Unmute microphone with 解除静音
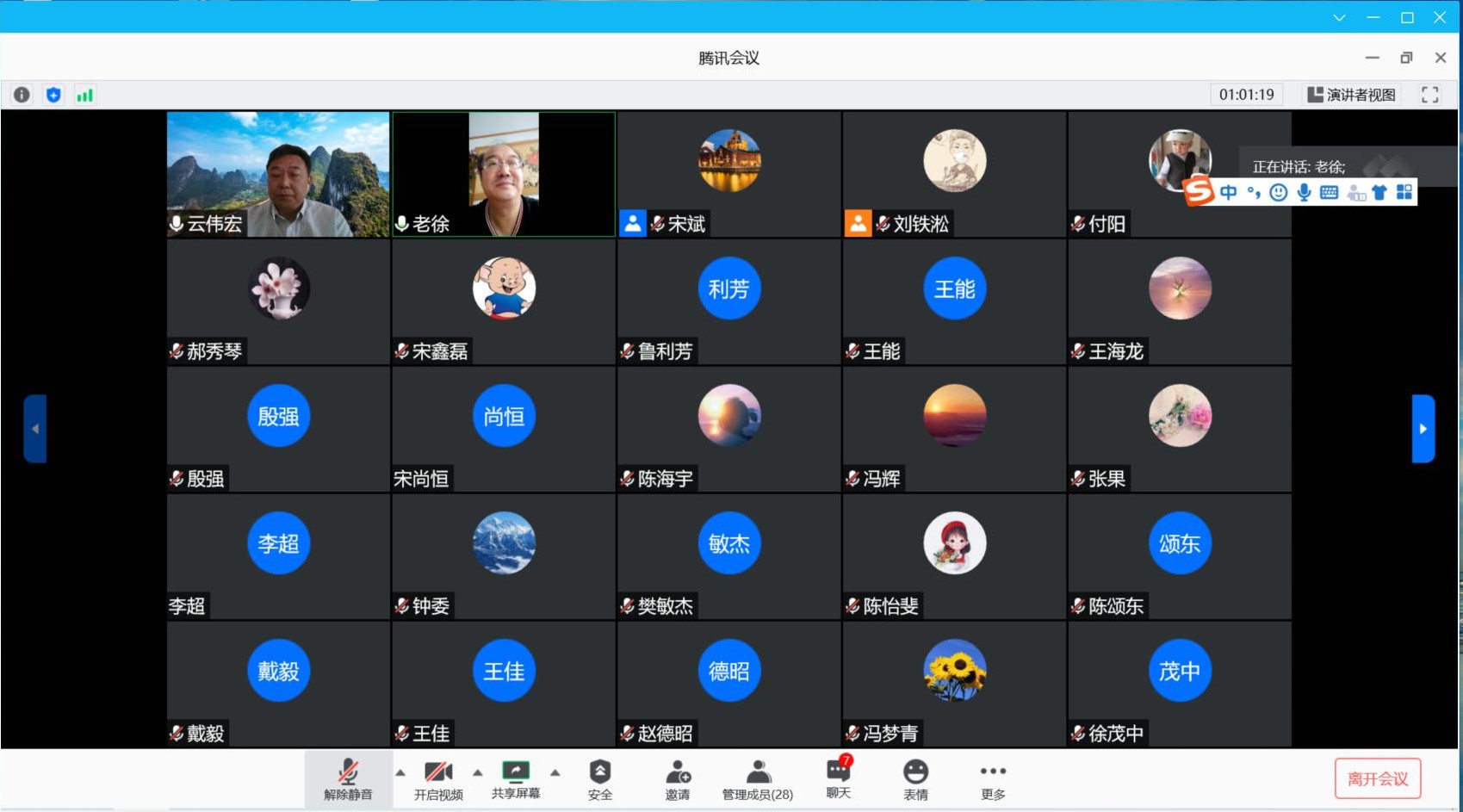This screenshot has width=1463, height=812. [348, 779]
